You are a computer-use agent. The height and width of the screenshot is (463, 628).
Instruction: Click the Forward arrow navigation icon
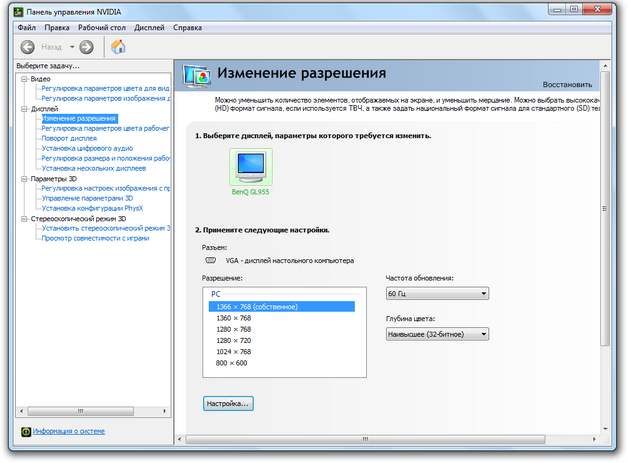[x=86, y=47]
